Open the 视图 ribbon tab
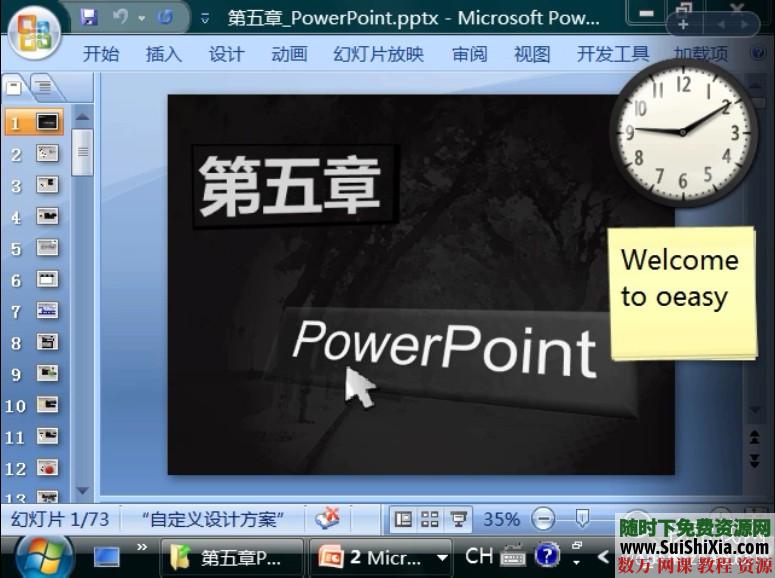 tap(532, 53)
